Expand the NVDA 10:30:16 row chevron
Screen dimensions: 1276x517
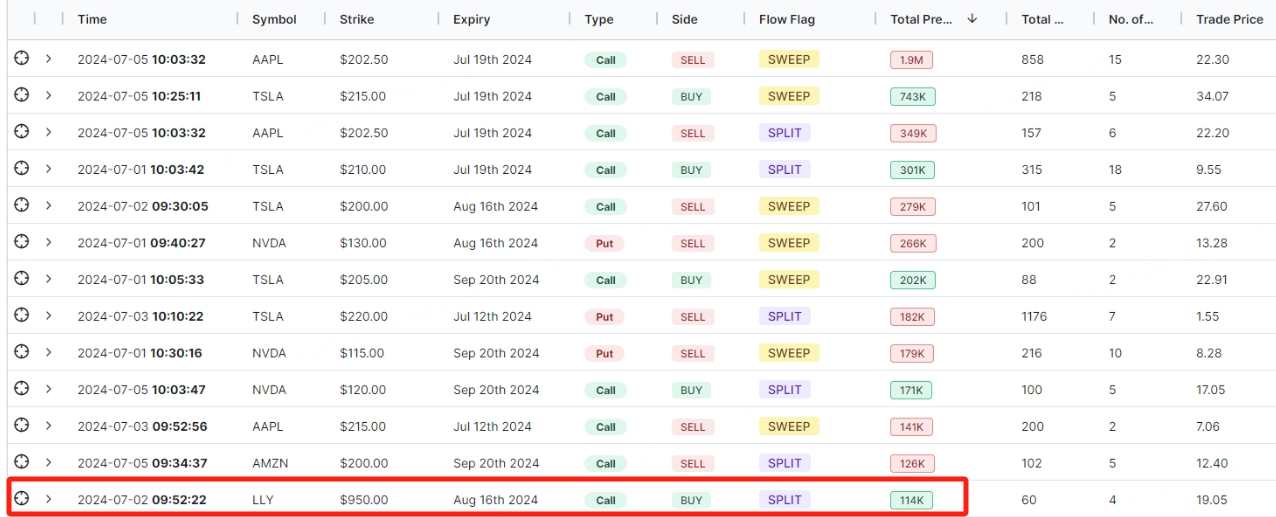48,352
